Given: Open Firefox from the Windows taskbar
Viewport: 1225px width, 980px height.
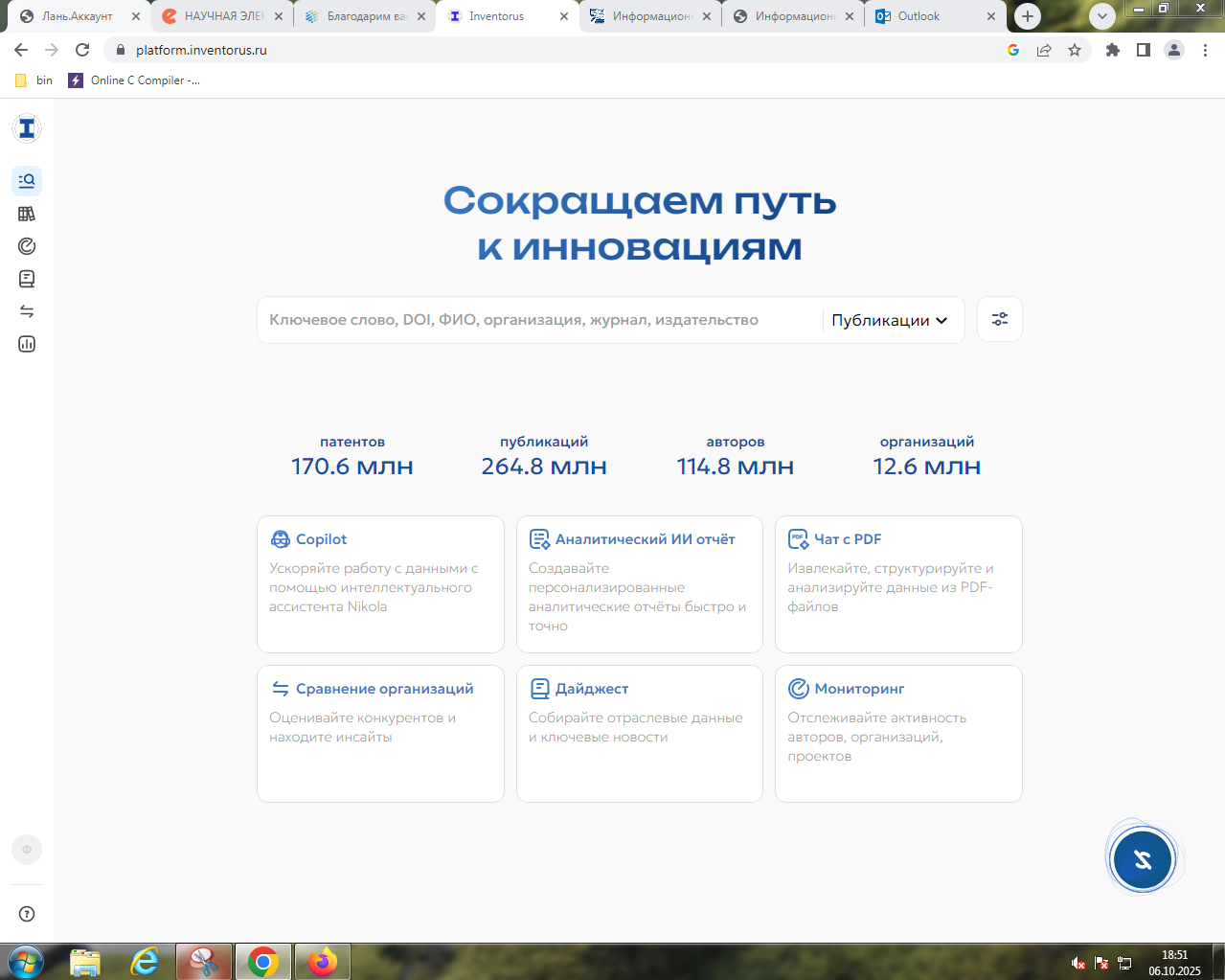Looking at the screenshot, I should pos(322,961).
